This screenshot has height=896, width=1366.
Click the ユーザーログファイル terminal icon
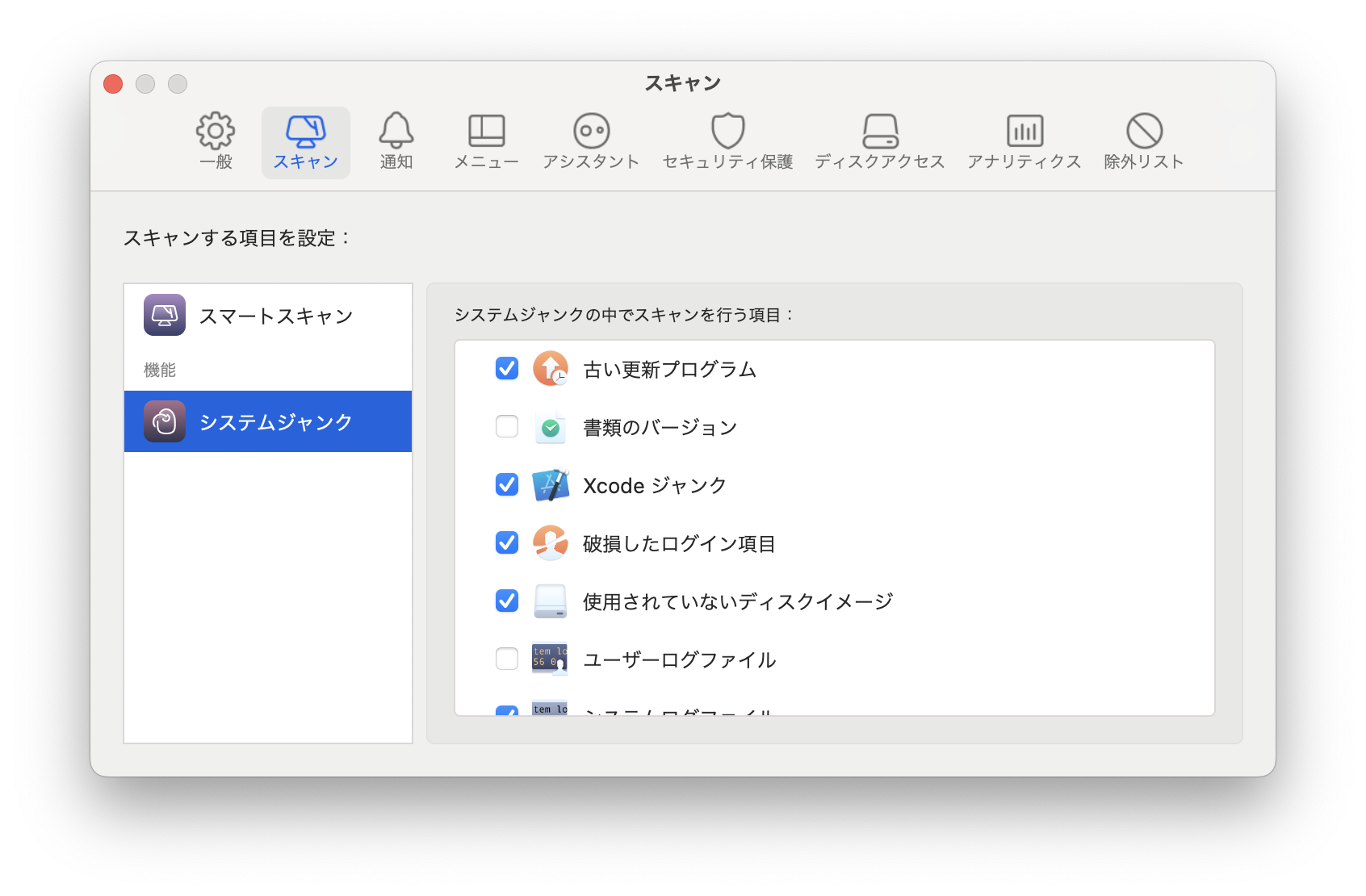550,659
